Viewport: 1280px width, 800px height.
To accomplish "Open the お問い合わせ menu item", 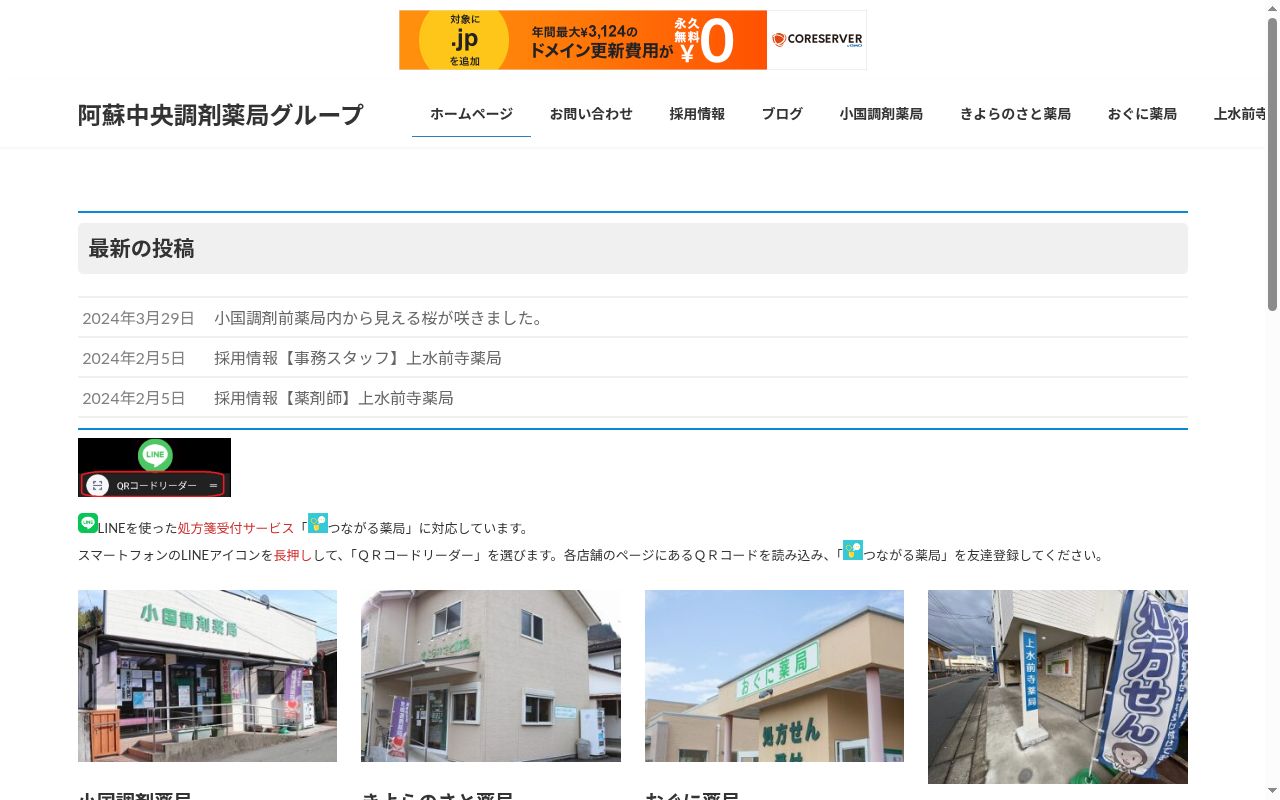I will point(591,114).
